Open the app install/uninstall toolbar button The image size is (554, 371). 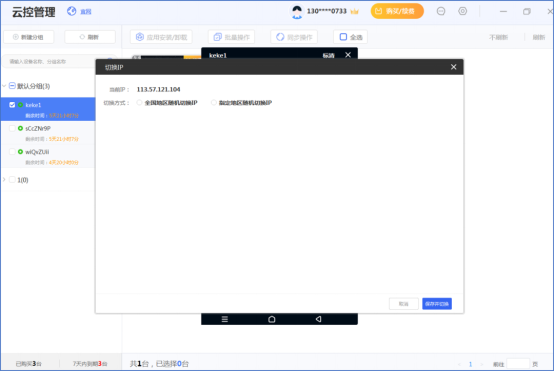click(161, 37)
